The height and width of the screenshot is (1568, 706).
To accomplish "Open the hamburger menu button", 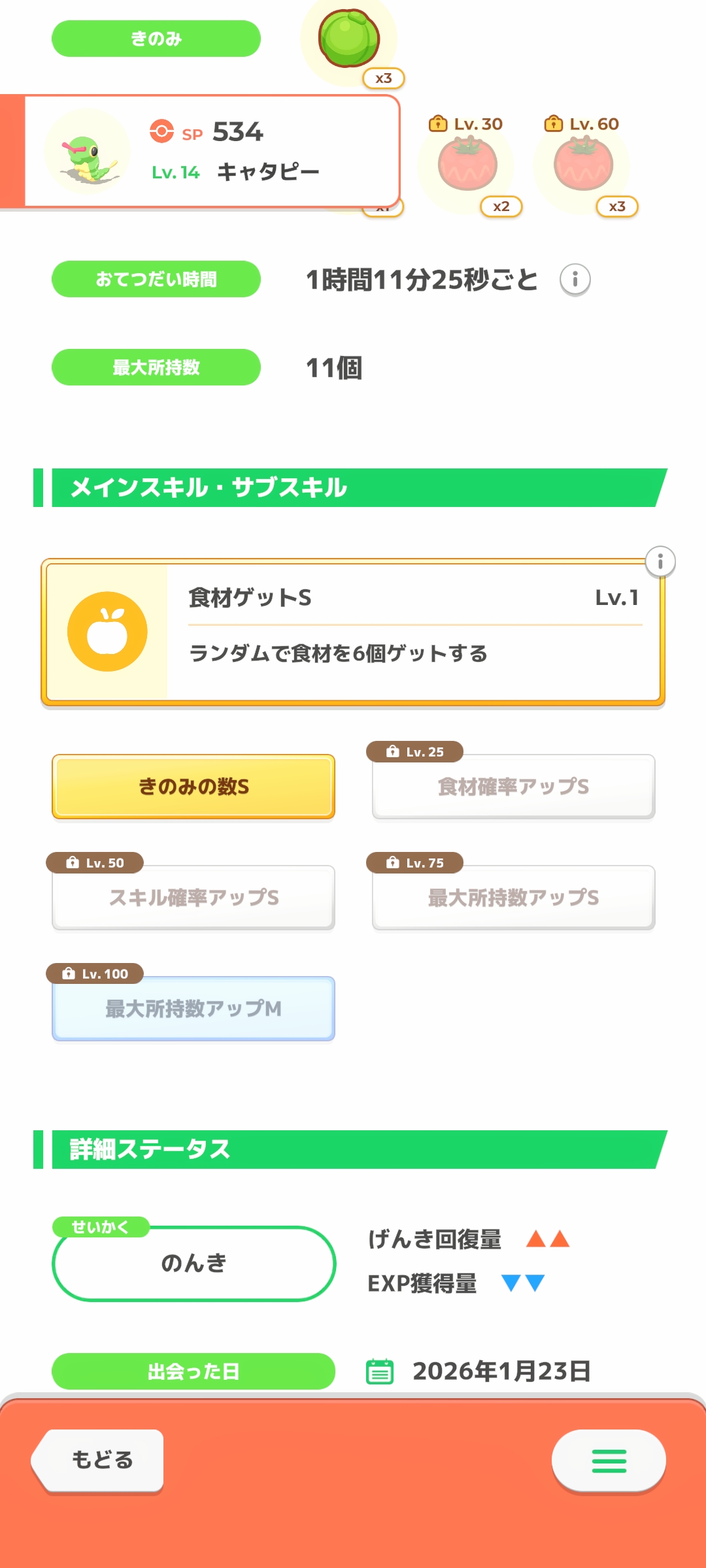I will point(609,1461).
